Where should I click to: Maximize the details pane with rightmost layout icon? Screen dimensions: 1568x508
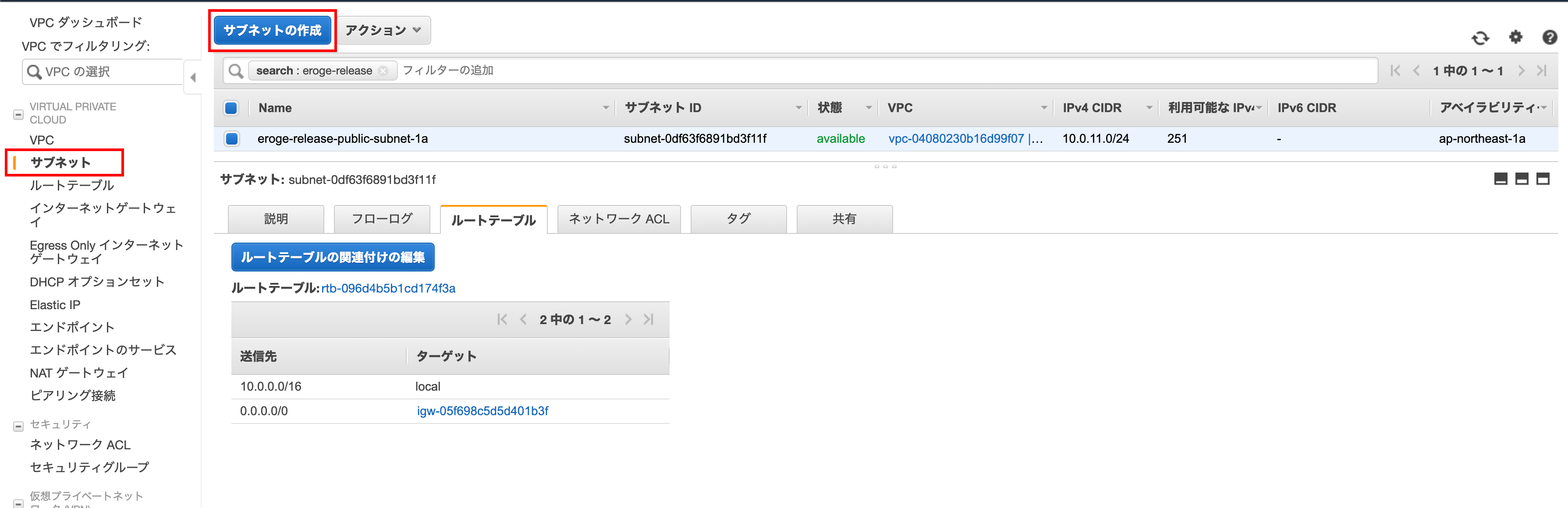point(1543,179)
